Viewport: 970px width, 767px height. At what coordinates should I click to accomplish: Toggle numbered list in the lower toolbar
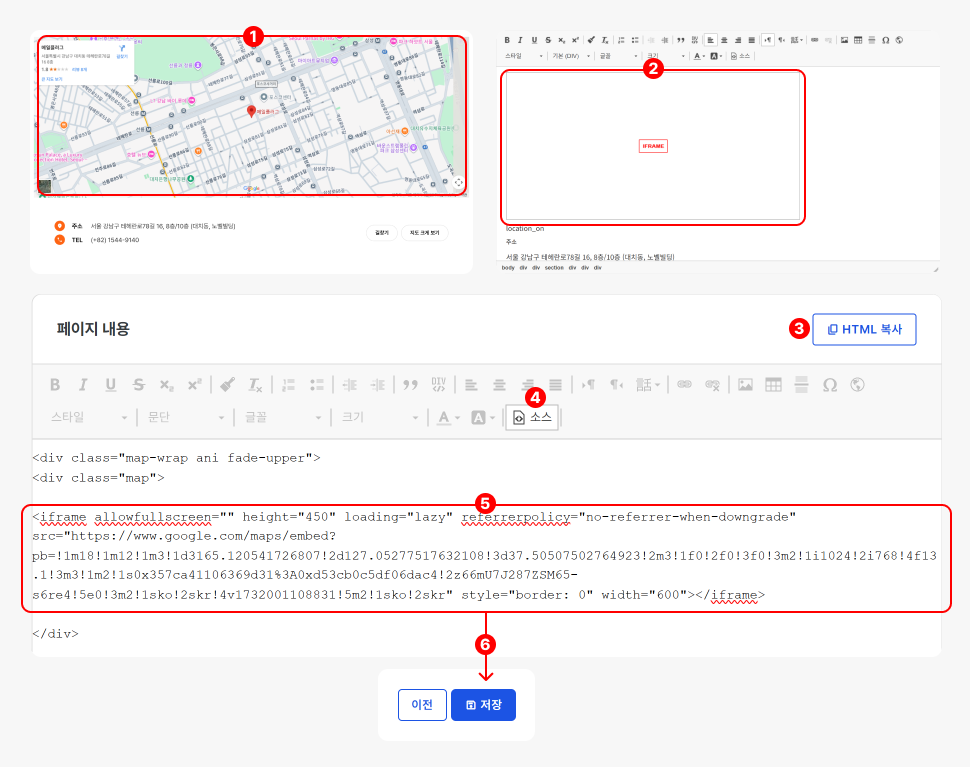point(288,385)
